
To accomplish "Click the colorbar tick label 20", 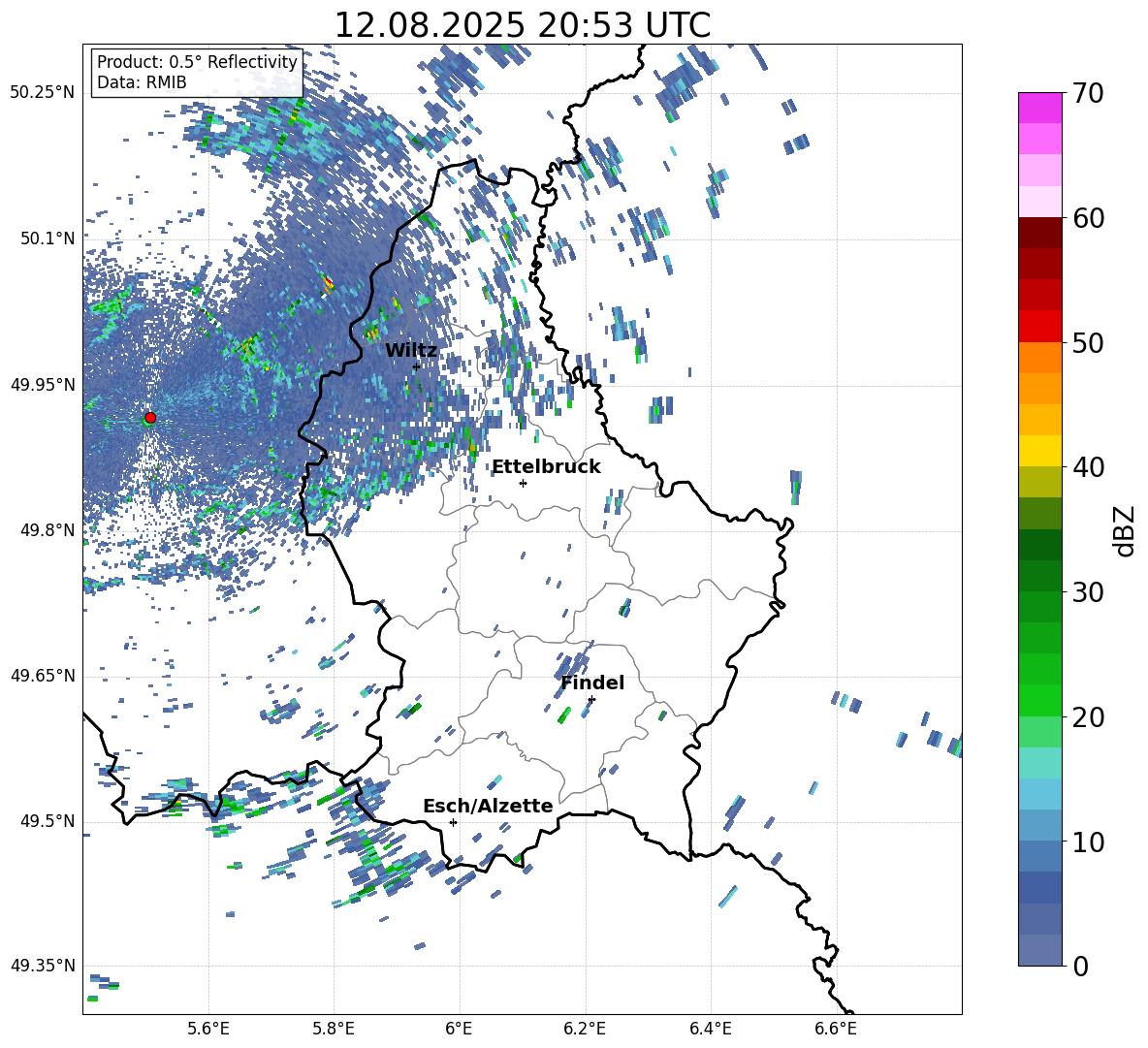I will point(1088,716).
